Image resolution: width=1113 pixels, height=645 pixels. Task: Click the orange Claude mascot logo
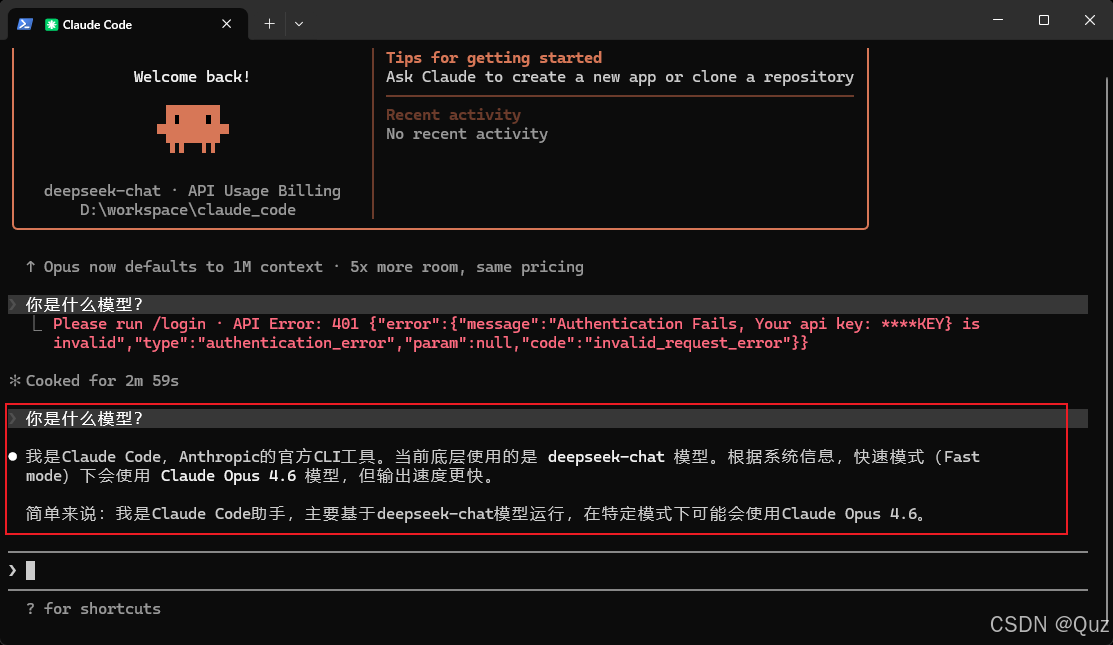193,129
